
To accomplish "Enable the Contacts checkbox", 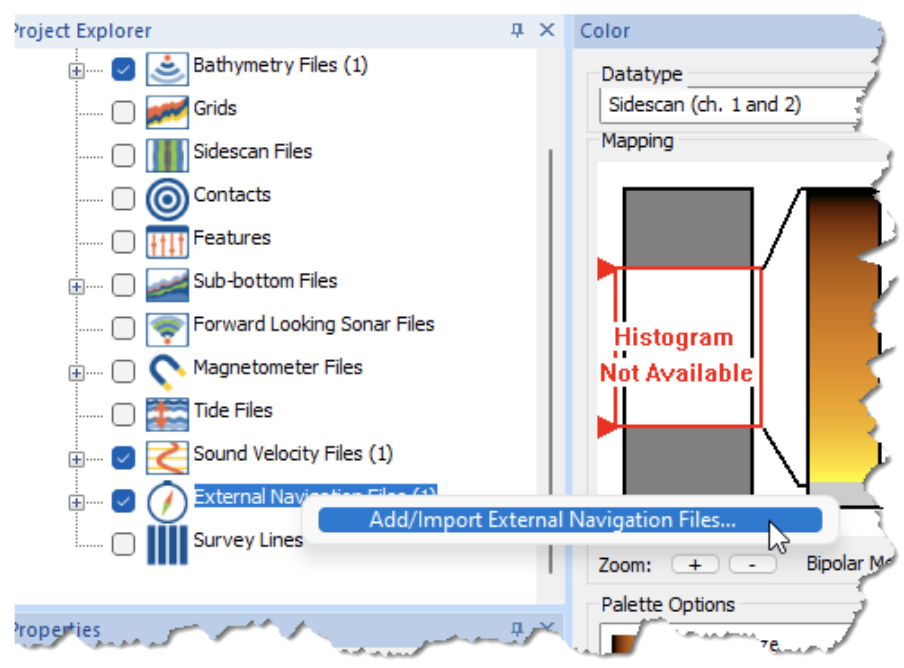I will point(123,199).
